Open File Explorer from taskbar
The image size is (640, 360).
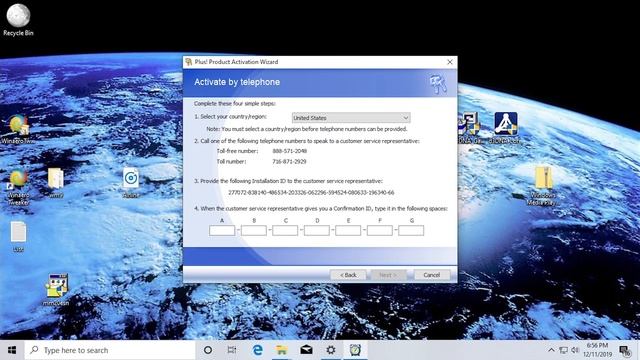282,350
